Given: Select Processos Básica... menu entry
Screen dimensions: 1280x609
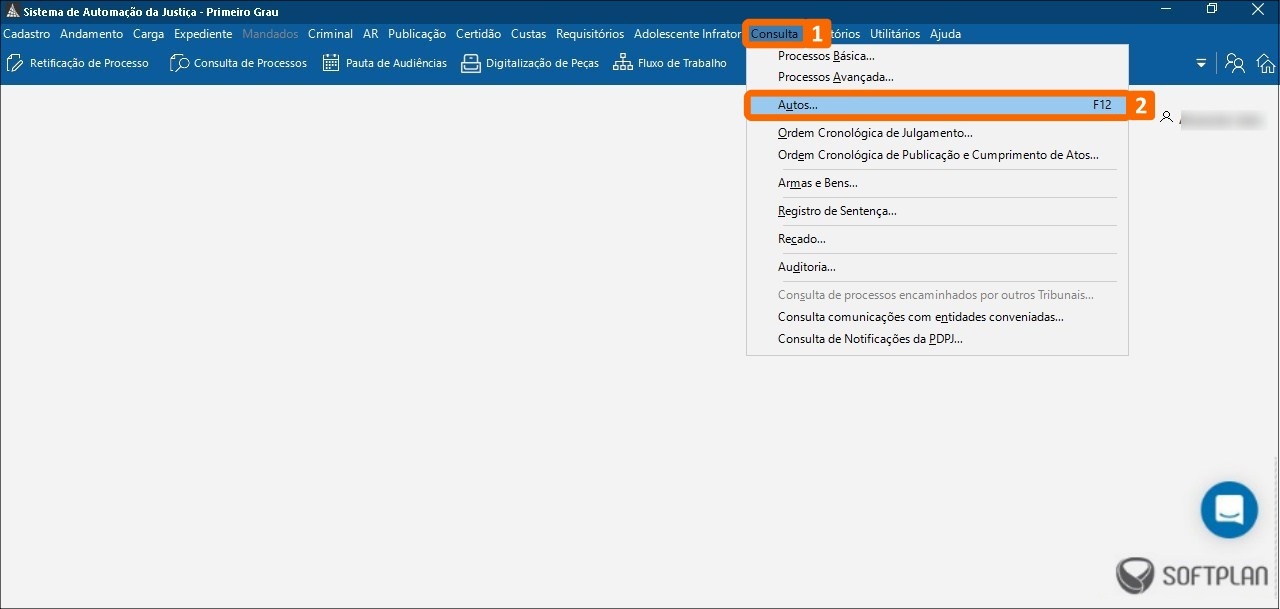Looking at the screenshot, I should click(x=937, y=56).
